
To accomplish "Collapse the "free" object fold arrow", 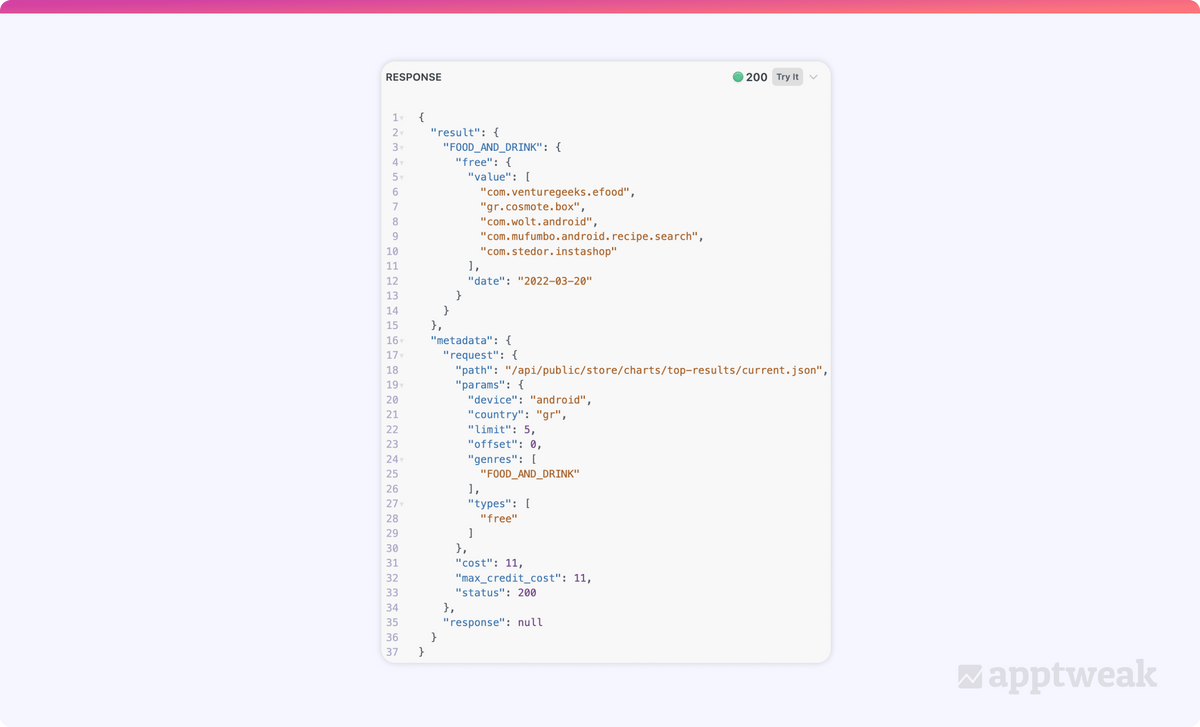I will click(x=402, y=162).
